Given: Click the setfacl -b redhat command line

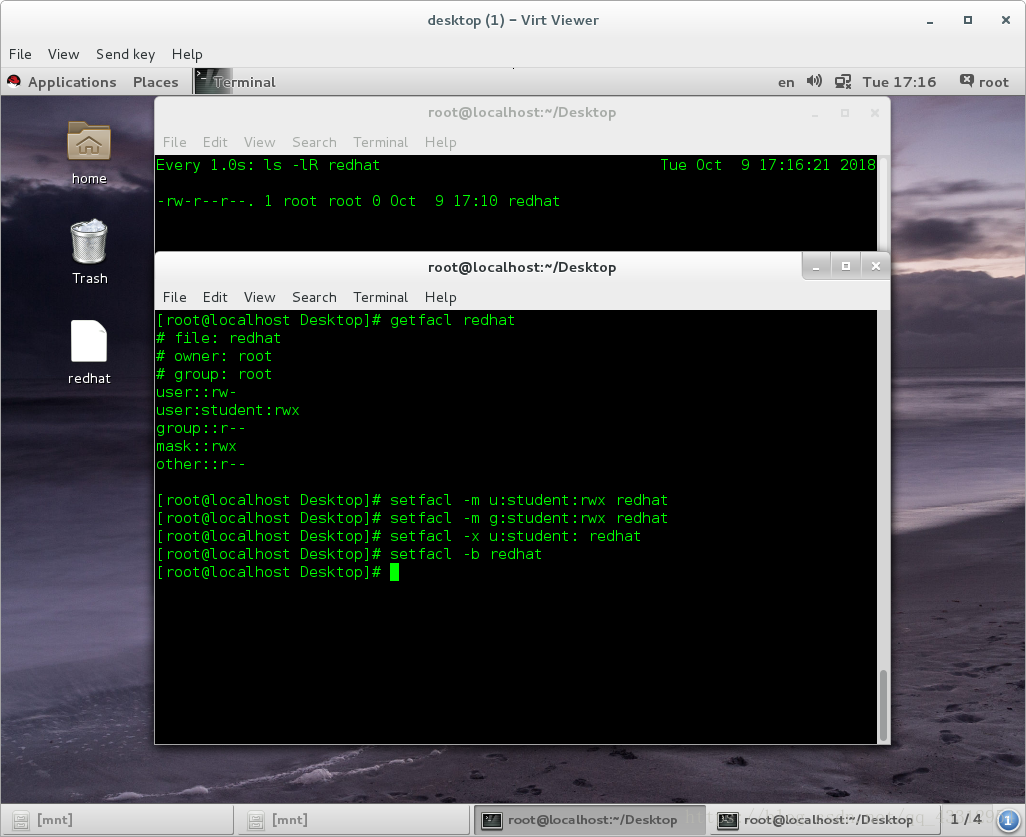Looking at the screenshot, I should pos(349,554).
